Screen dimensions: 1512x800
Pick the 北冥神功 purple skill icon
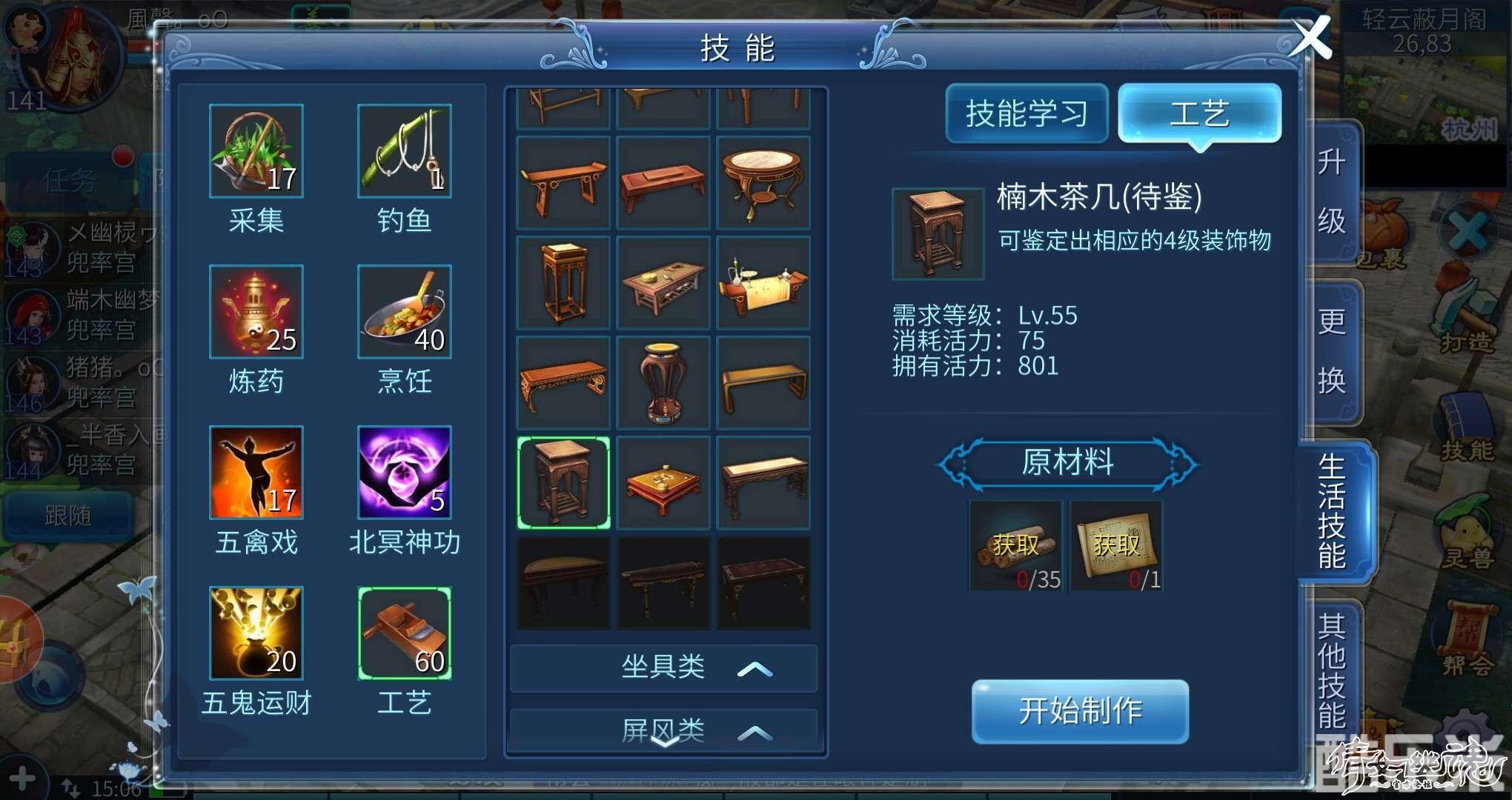tap(404, 473)
